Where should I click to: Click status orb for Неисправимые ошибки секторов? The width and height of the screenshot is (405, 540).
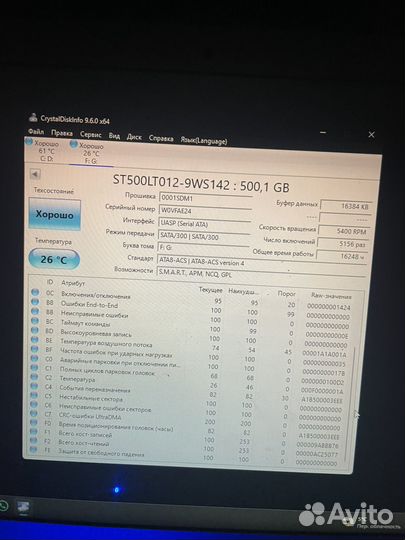[x=33, y=404]
